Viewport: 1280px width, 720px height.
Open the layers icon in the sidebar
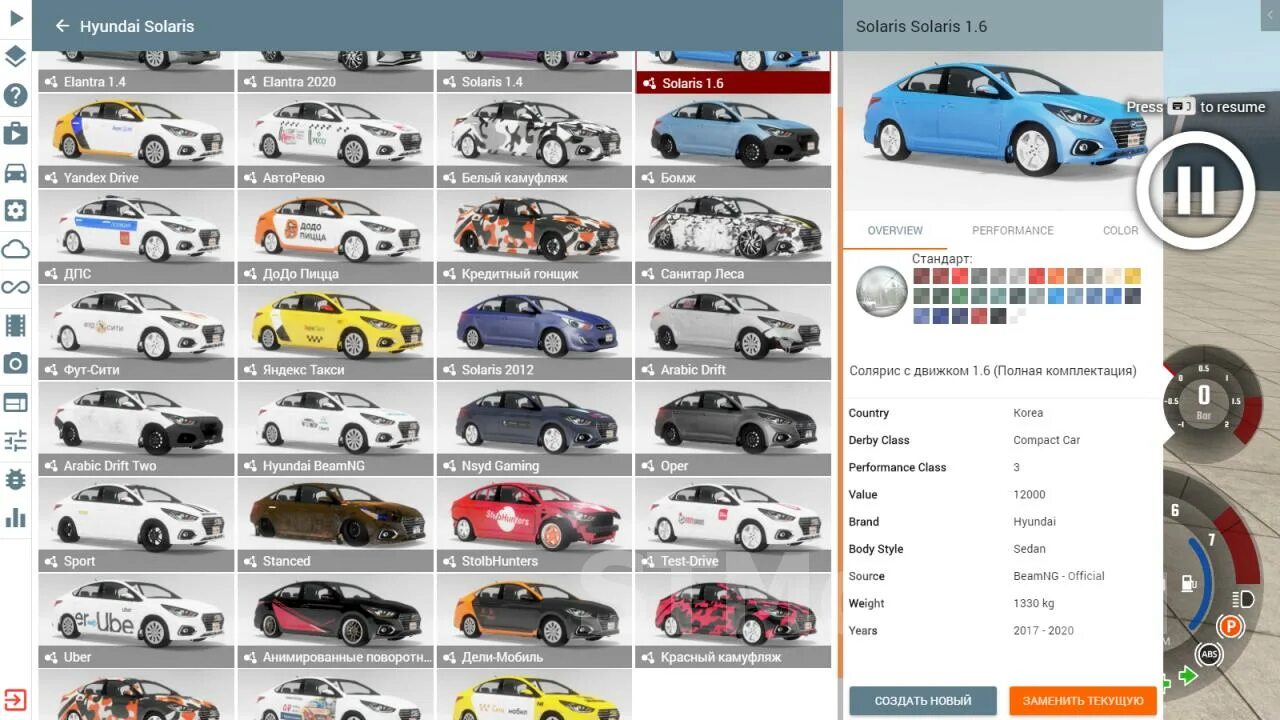click(16, 56)
